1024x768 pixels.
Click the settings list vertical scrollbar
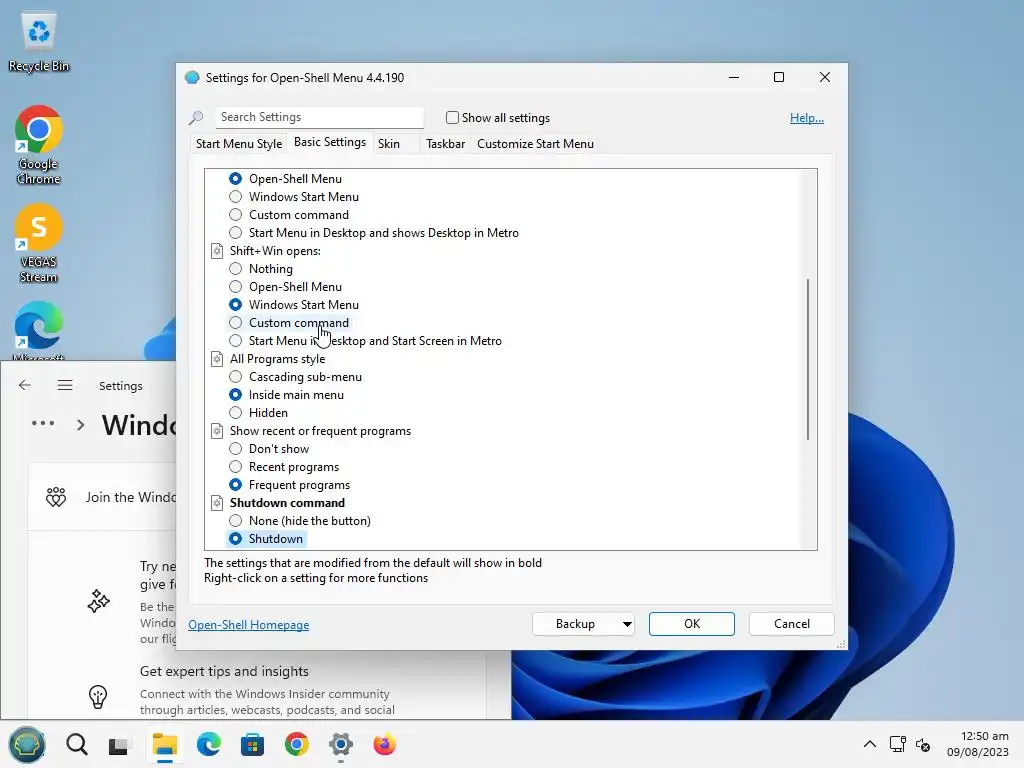(x=808, y=359)
